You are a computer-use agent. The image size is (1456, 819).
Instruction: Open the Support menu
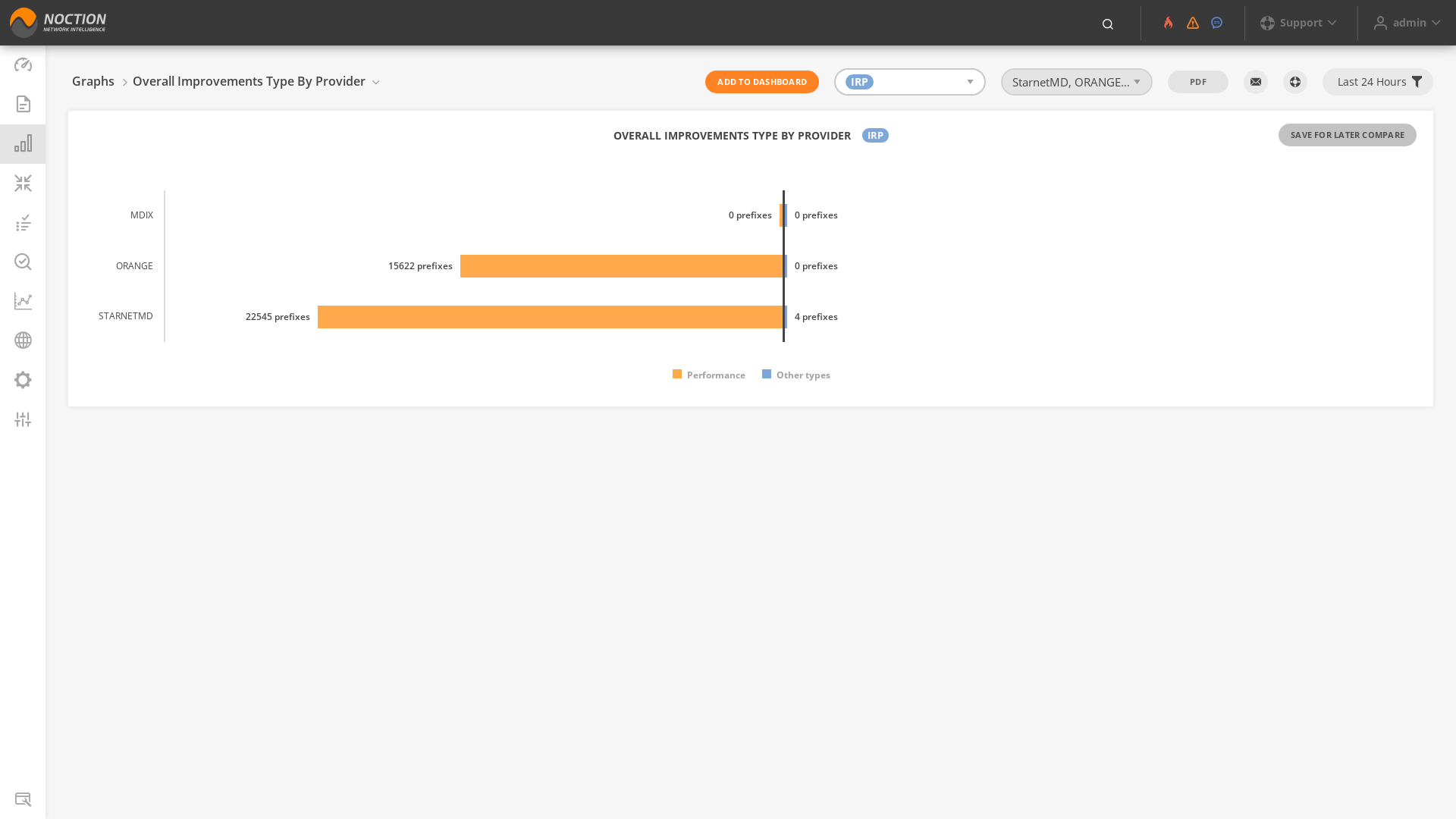coord(1299,23)
